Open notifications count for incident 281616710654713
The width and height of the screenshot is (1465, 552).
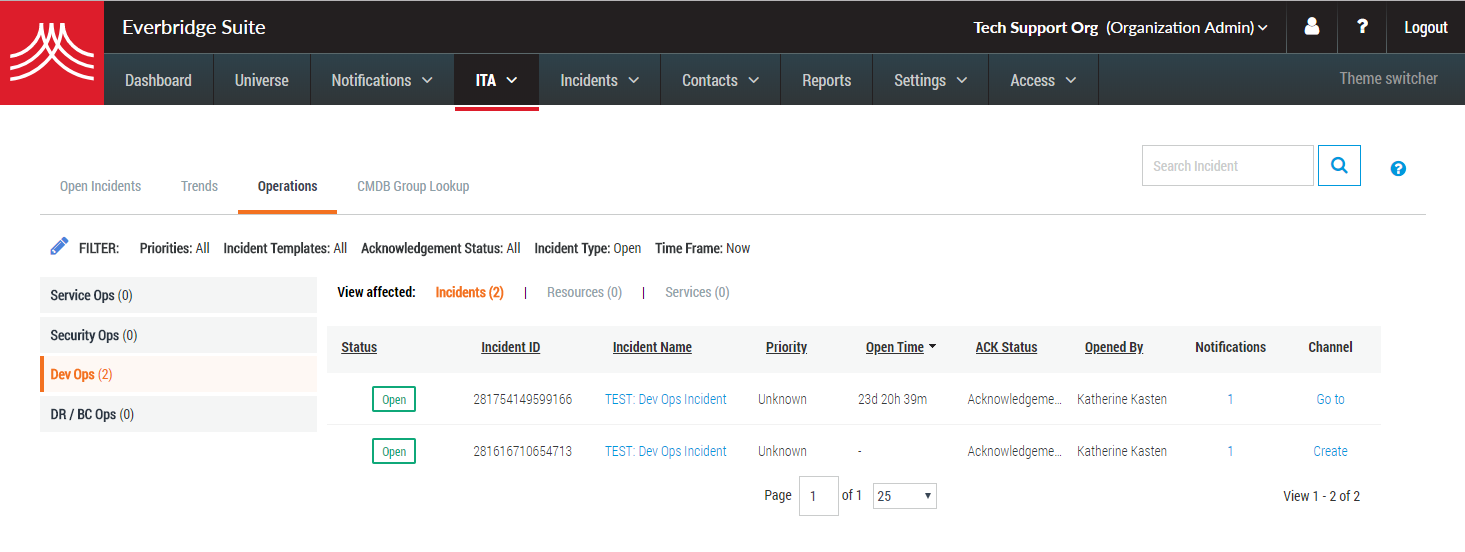[1230, 451]
